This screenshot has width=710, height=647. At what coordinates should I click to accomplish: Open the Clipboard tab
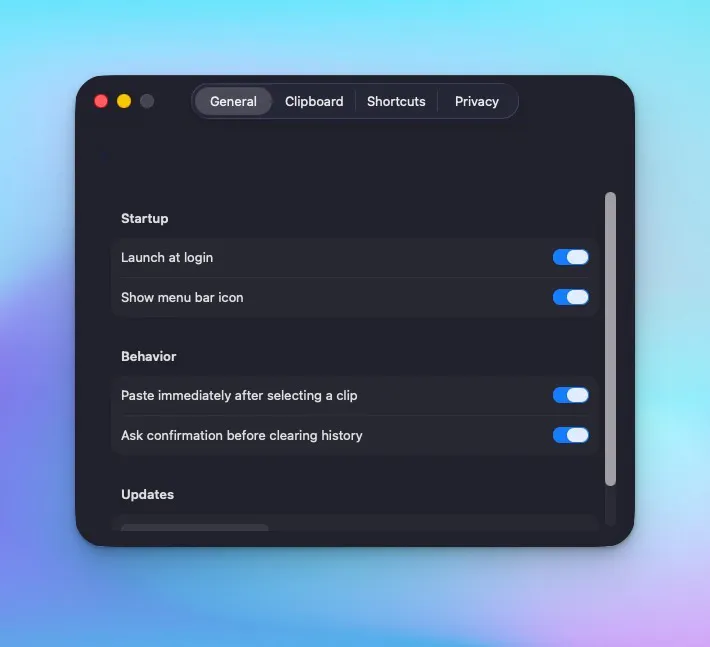pos(314,101)
